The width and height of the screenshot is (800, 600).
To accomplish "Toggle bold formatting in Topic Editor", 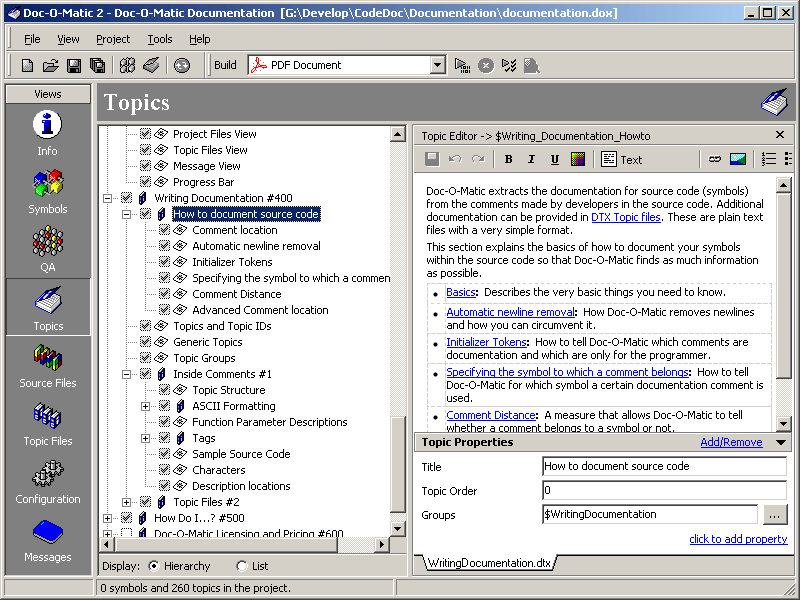I will [508, 159].
